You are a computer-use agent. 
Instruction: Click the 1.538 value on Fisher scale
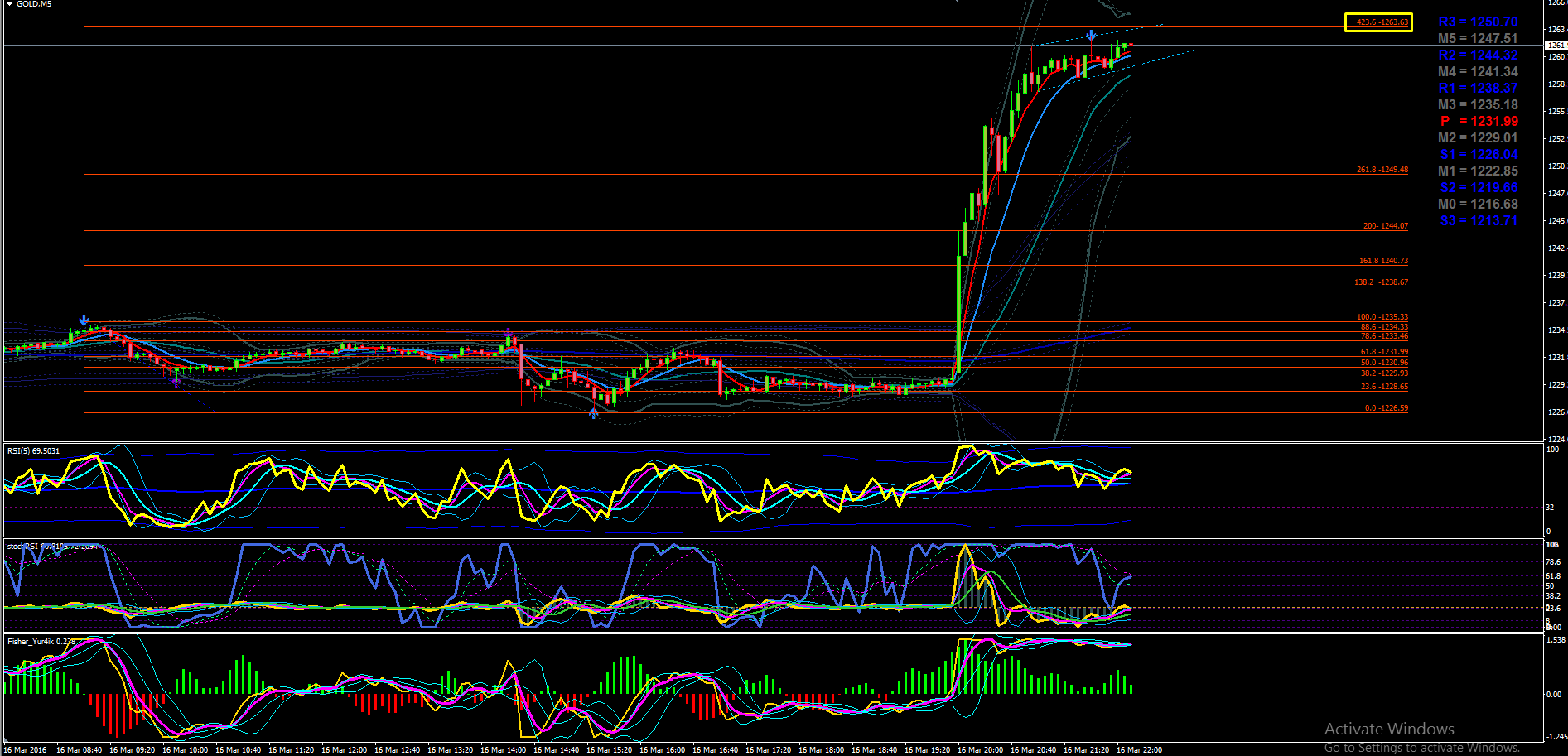[1556, 640]
